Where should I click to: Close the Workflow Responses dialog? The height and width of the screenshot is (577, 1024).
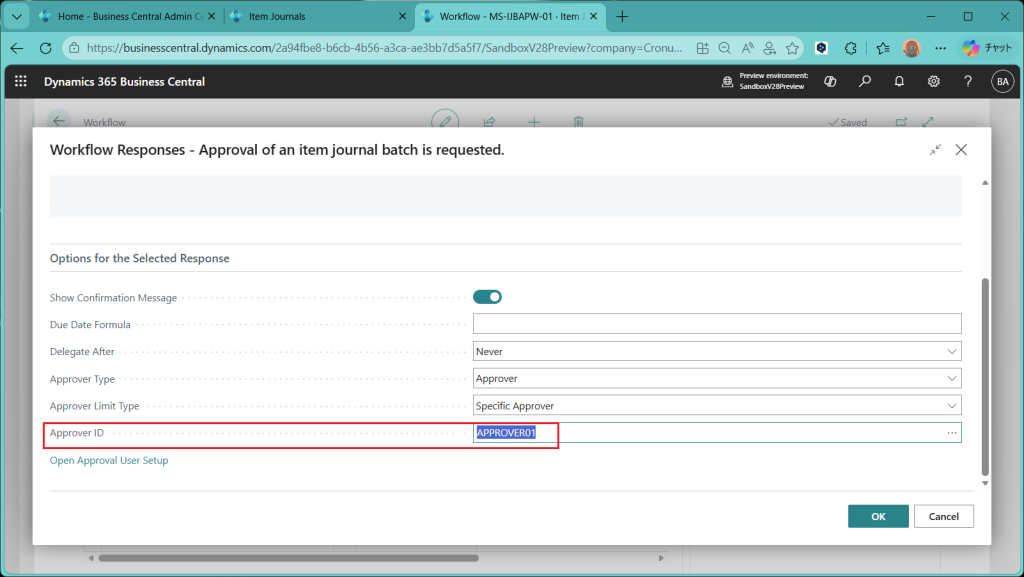click(x=961, y=150)
